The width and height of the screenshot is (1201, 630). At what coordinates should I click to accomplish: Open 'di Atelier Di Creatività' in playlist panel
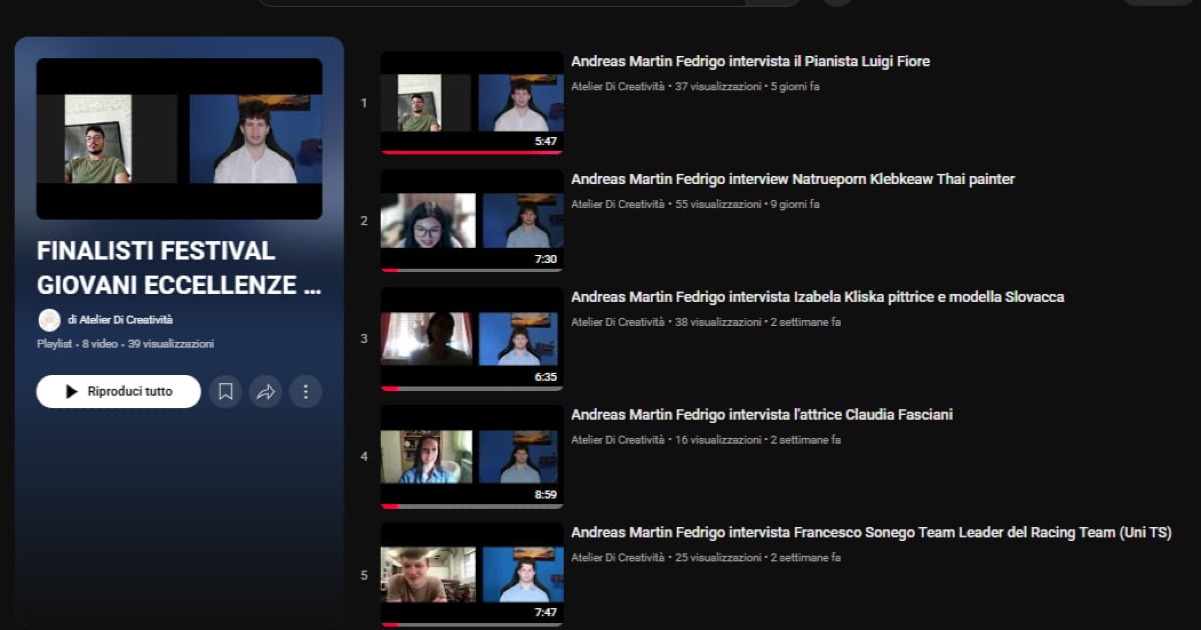click(x=120, y=320)
